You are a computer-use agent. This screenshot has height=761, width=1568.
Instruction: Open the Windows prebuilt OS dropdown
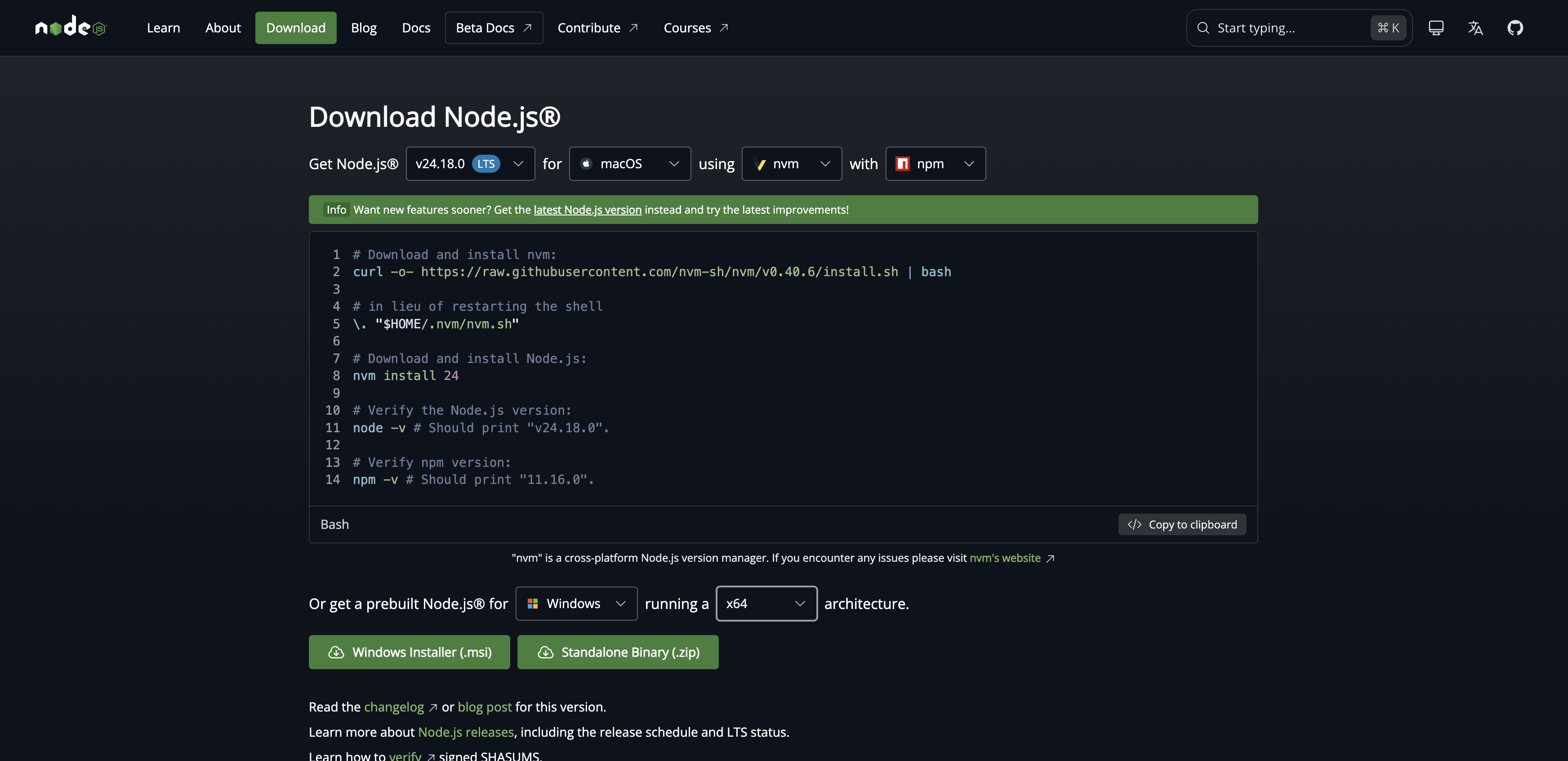click(x=576, y=603)
